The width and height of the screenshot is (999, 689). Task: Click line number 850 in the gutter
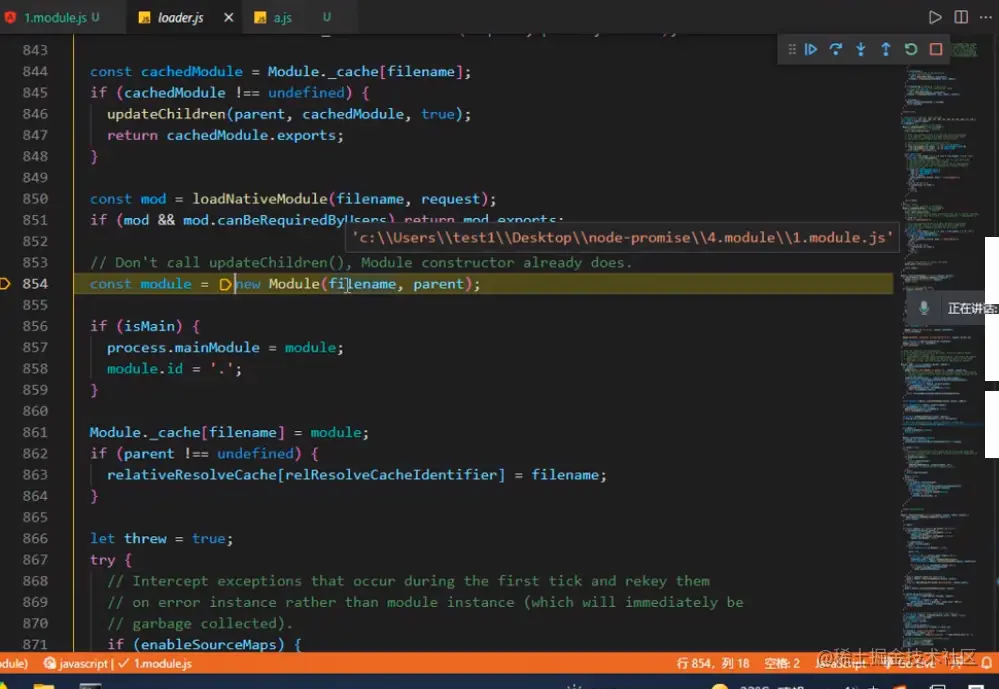click(x=35, y=199)
